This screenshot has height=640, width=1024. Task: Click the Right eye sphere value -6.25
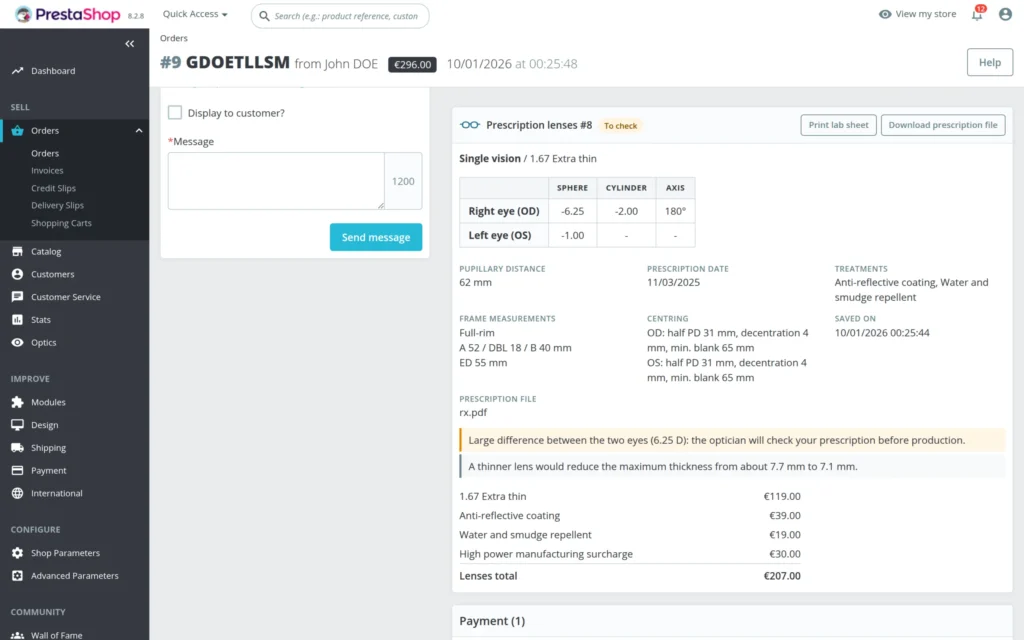coord(573,212)
